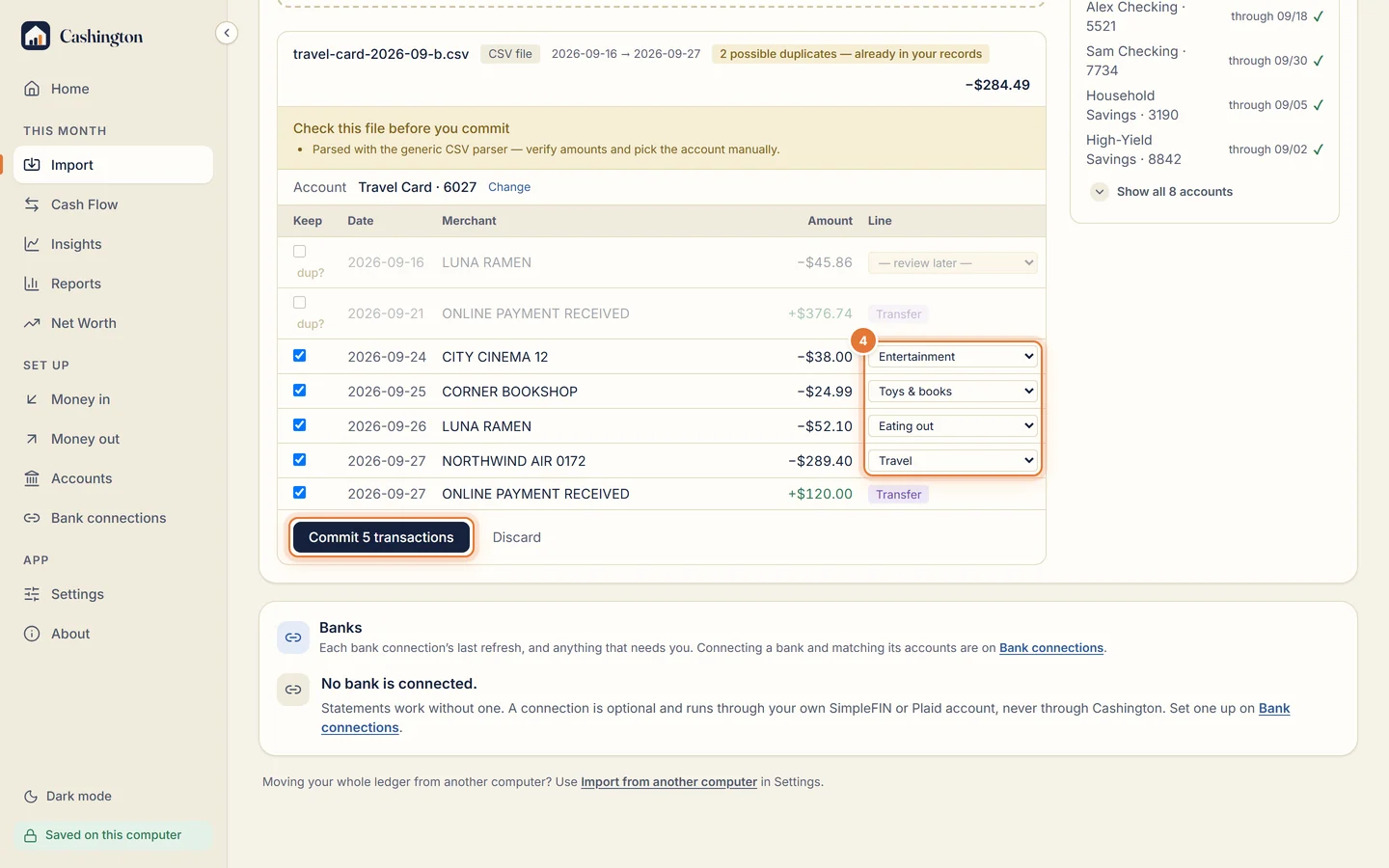Screen dimensions: 1389x868
Task: Click the Money in arrow icon
Action: (32, 399)
